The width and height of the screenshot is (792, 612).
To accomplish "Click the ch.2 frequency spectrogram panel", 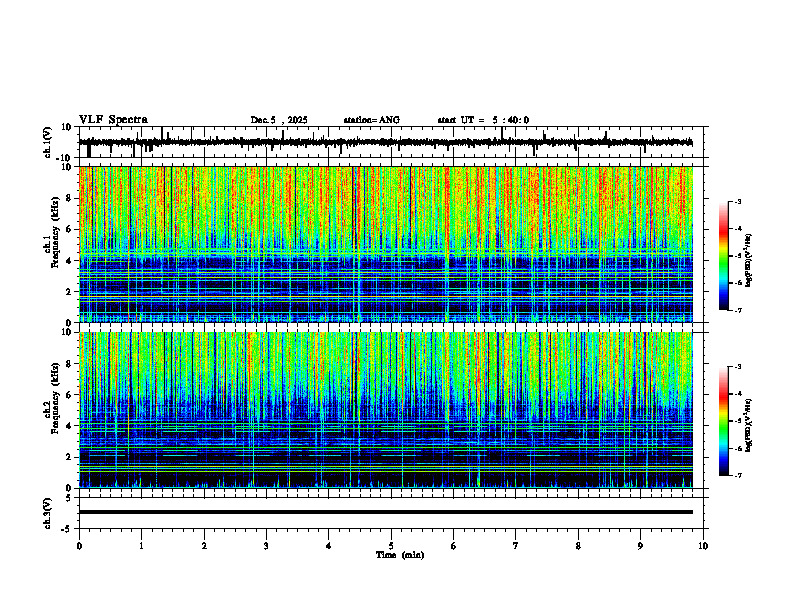I will point(386,410).
